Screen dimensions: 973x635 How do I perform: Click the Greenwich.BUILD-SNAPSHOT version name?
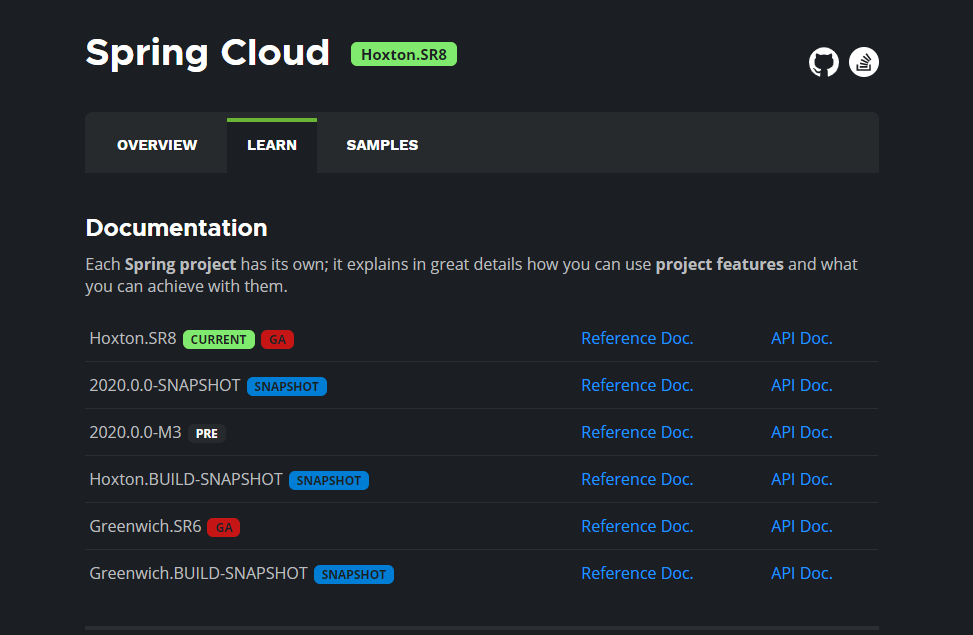click(x=199, y=573)
